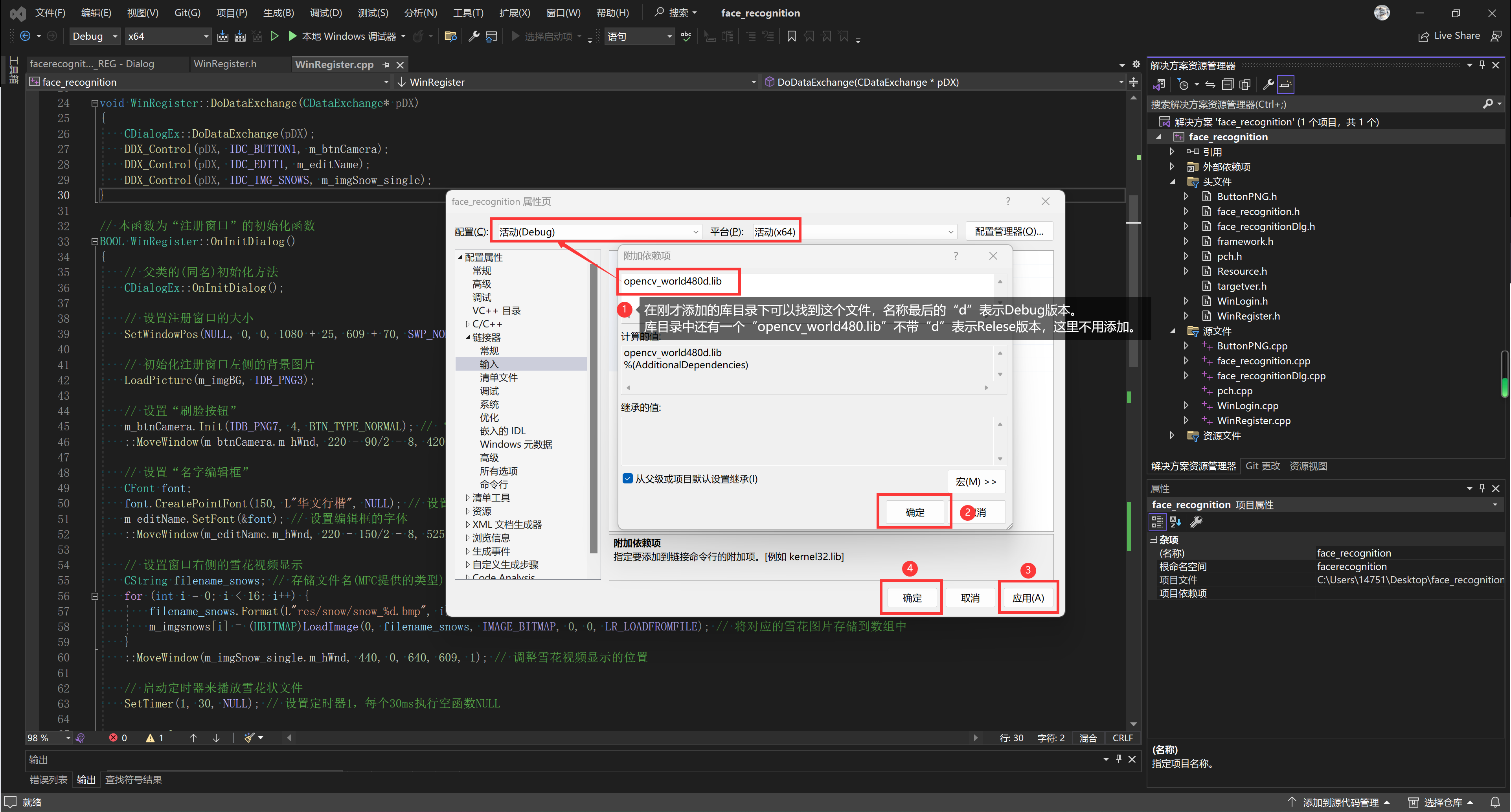Click the bookmark icon in the toolbar

[791, 37]
